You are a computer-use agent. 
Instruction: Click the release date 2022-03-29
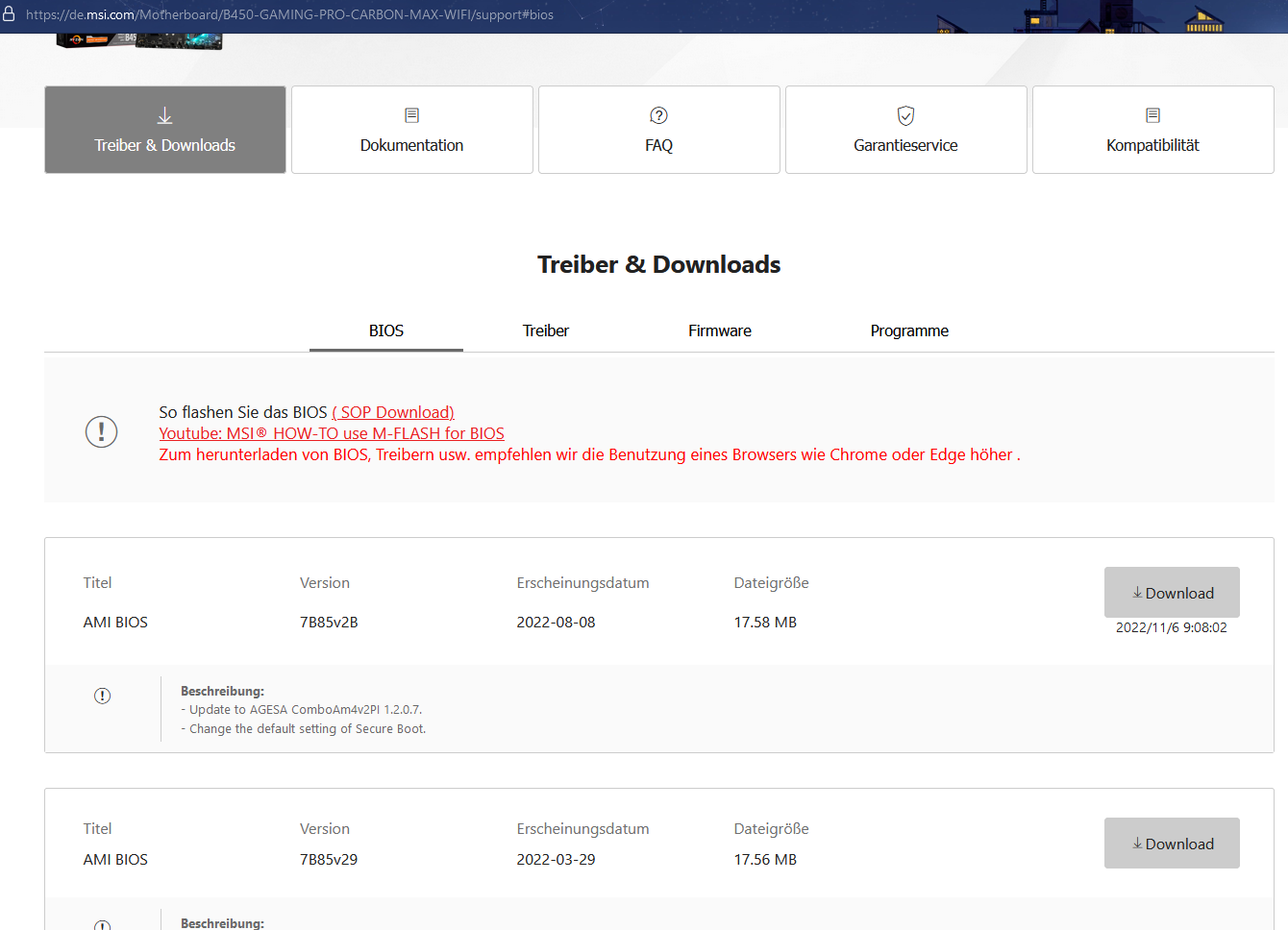(x=556, y=860)
